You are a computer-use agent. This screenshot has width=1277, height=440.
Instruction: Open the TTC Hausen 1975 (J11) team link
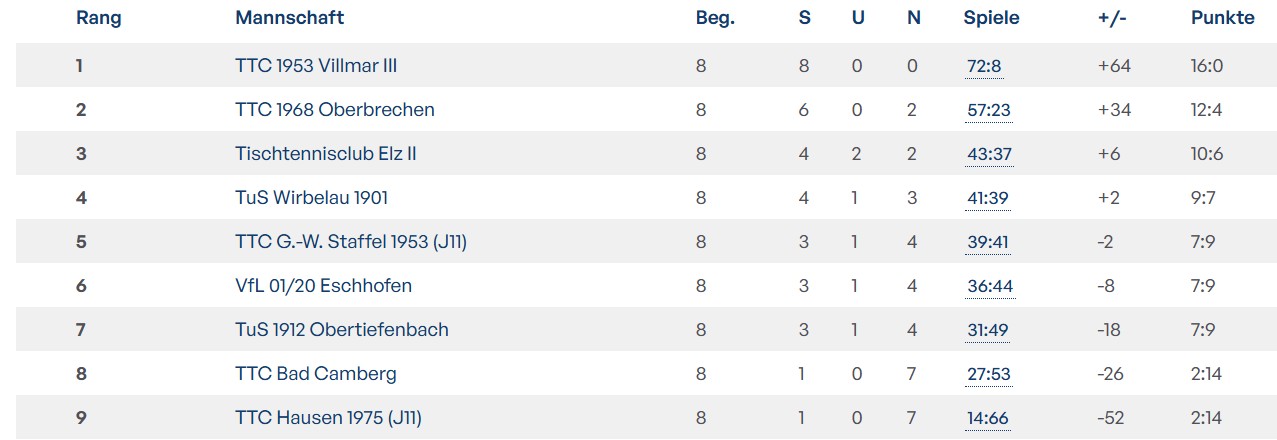(328, 418)
